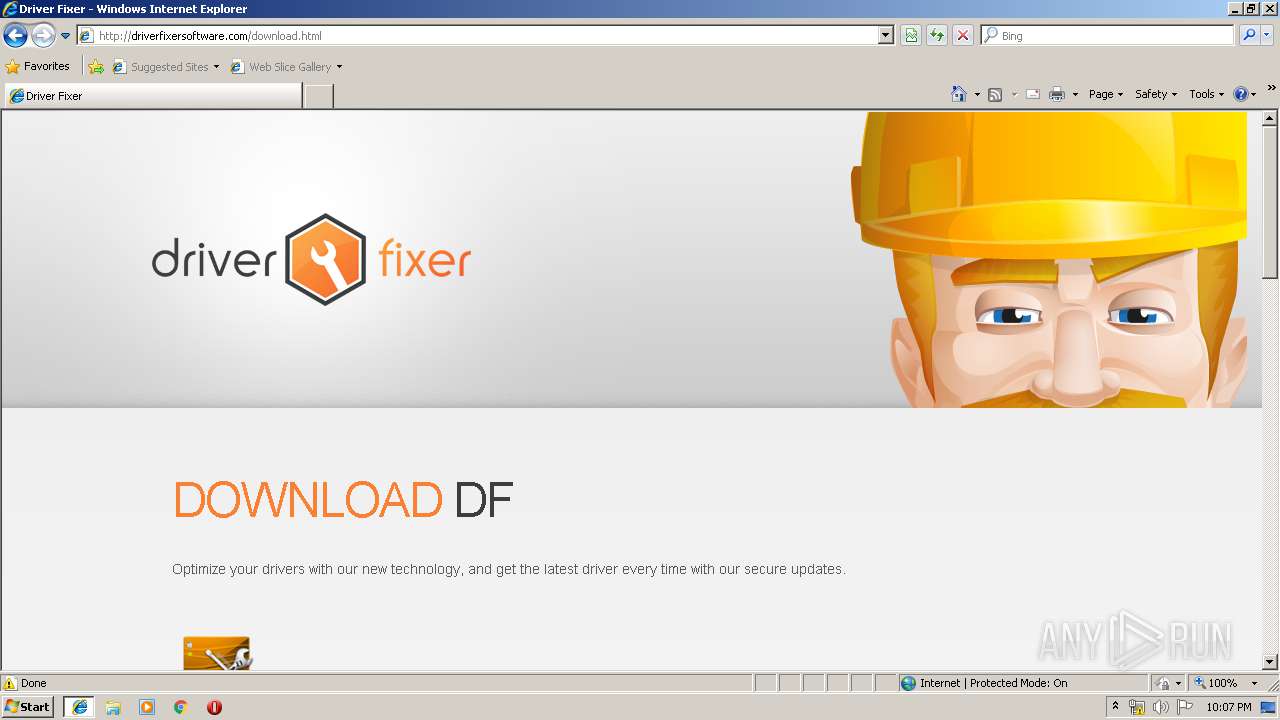
Task: Click the driver fixer logo
Action: coord(312,259)
